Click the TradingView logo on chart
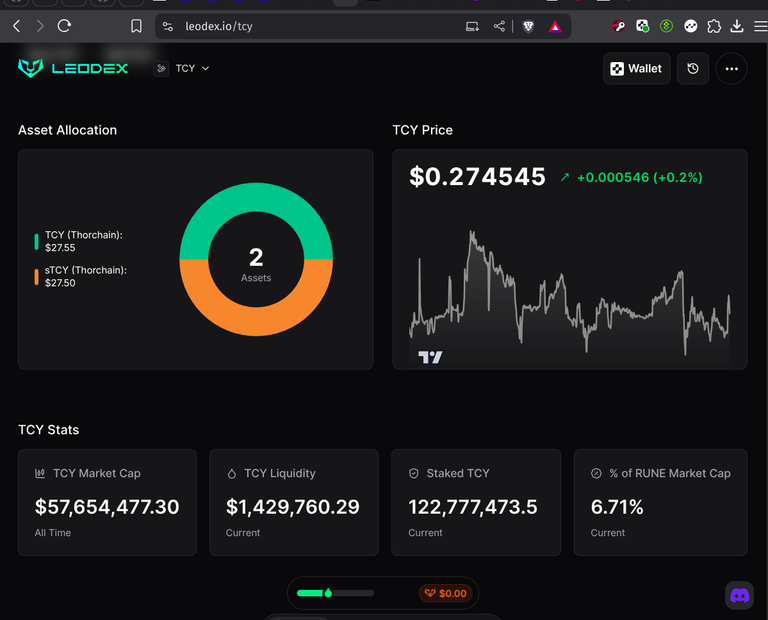The image size is (768, 620). pos(430,357)
